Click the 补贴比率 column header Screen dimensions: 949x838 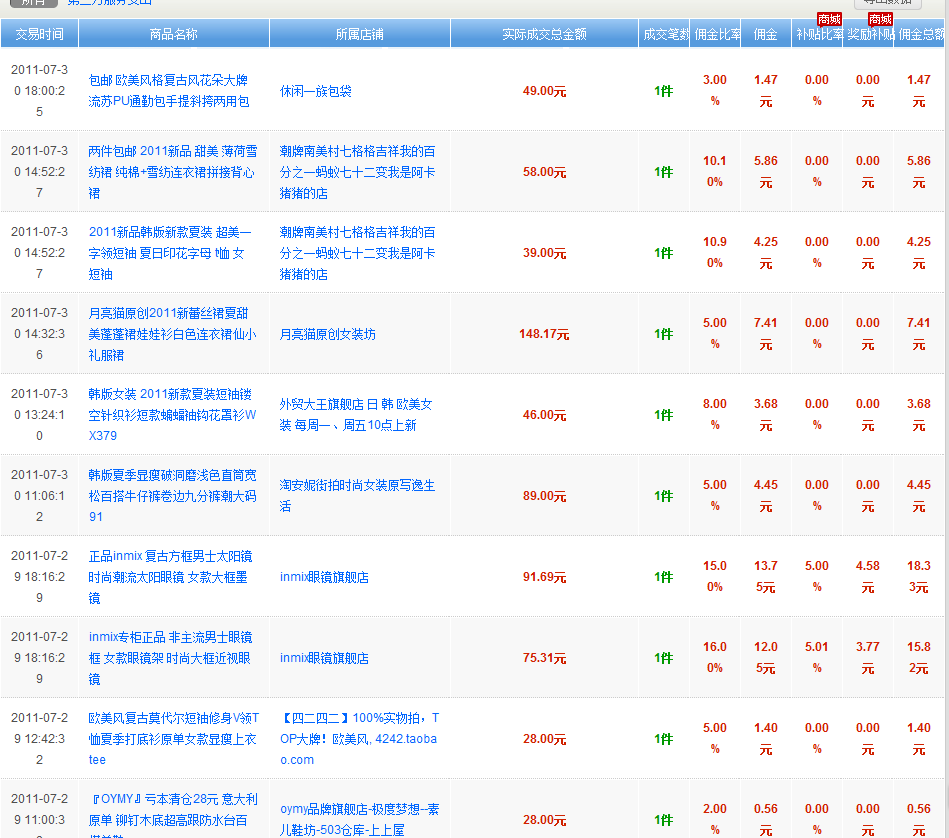click(817, 34)
